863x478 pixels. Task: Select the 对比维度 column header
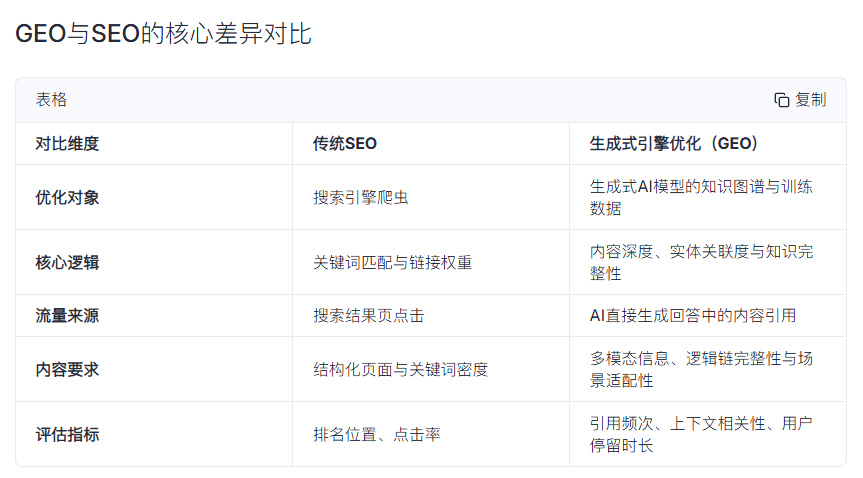pos(67,144)
